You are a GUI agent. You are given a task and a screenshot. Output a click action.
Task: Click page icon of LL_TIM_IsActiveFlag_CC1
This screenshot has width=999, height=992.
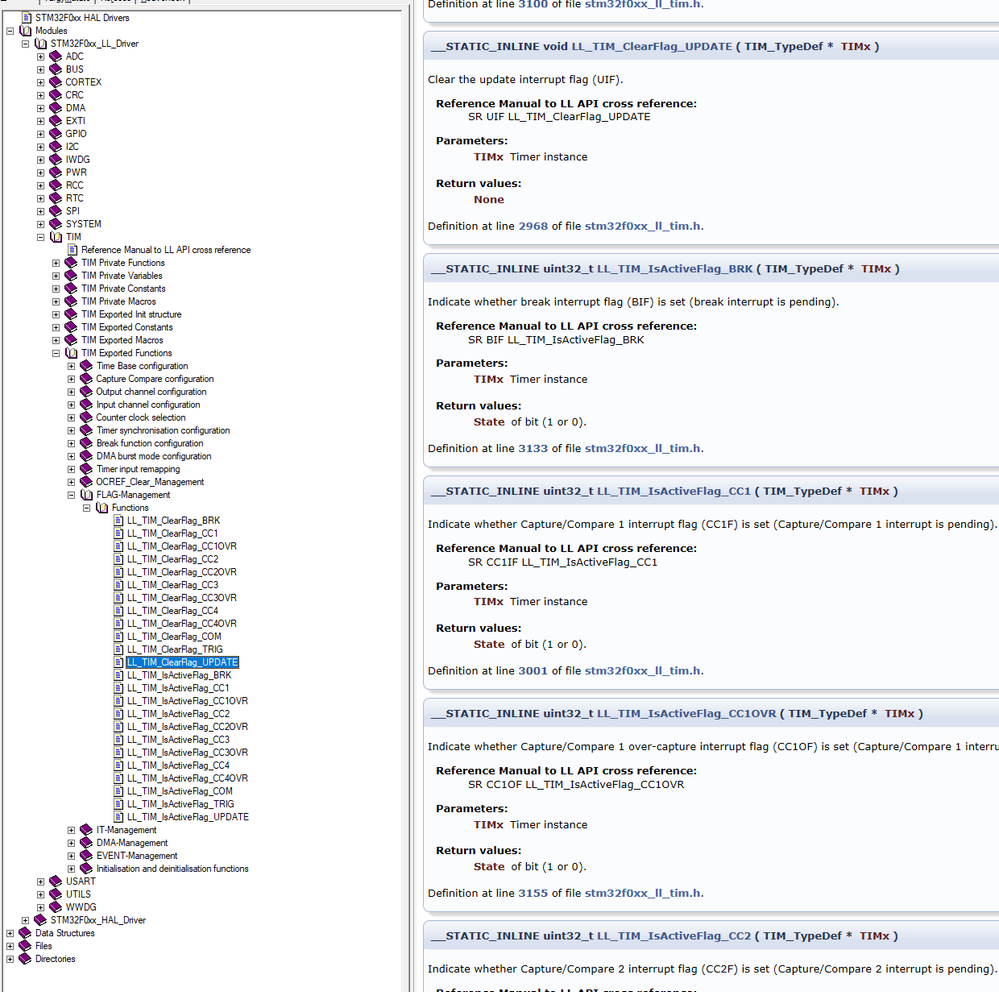(119, 688)
